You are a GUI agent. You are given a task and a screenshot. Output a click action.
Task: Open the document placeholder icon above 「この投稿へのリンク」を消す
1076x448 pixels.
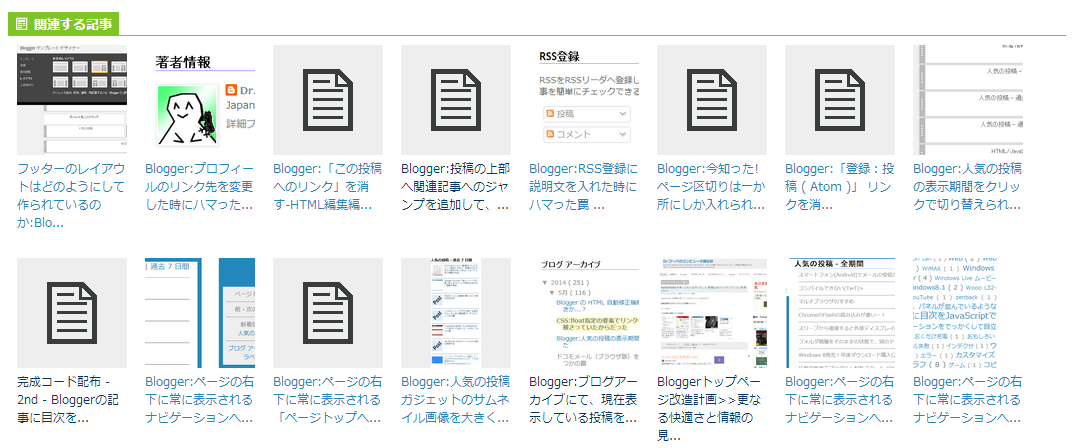328,100
